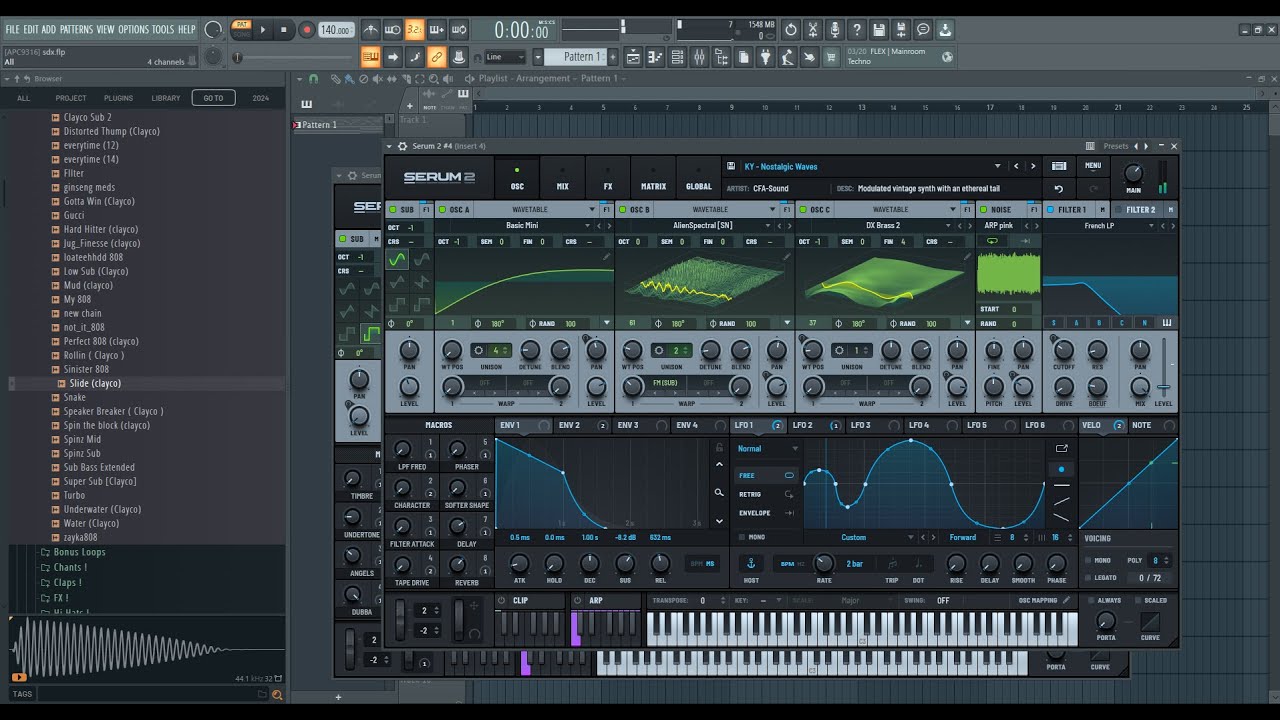Switch to Serum FX tab
The image size is (1280, 720).
tap(607, 180)
